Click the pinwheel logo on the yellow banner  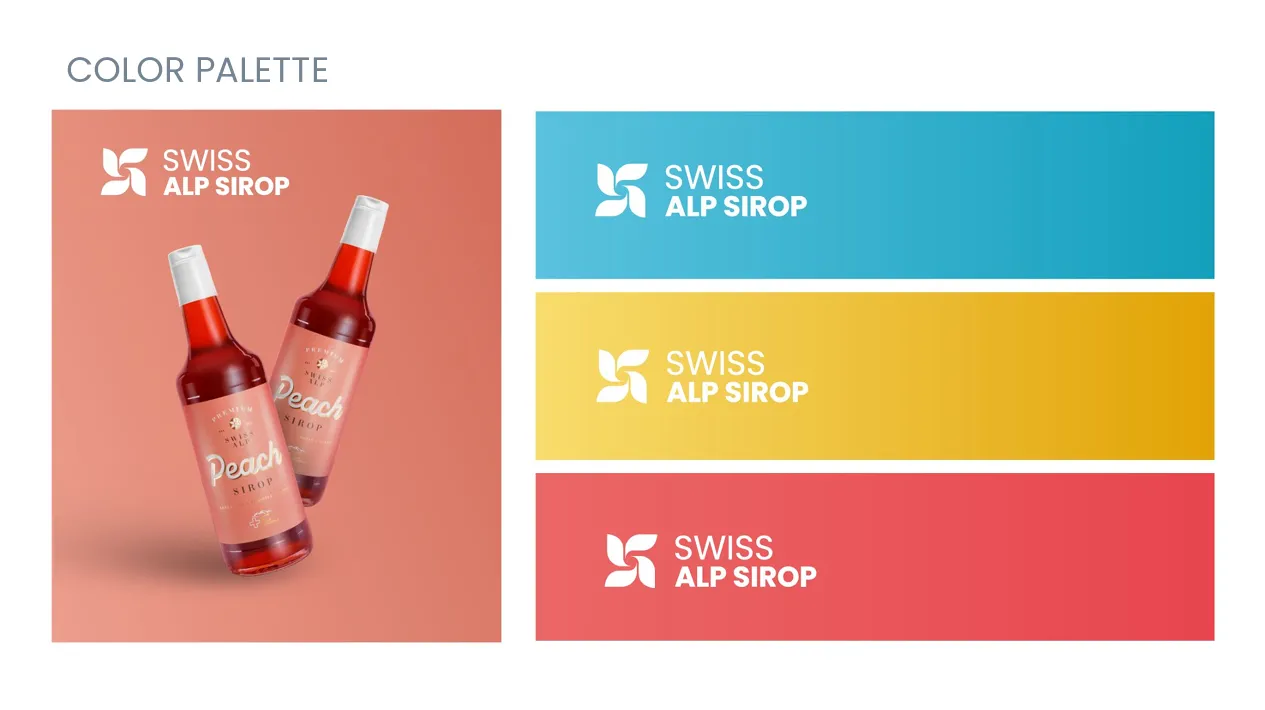tap(622, 376)
